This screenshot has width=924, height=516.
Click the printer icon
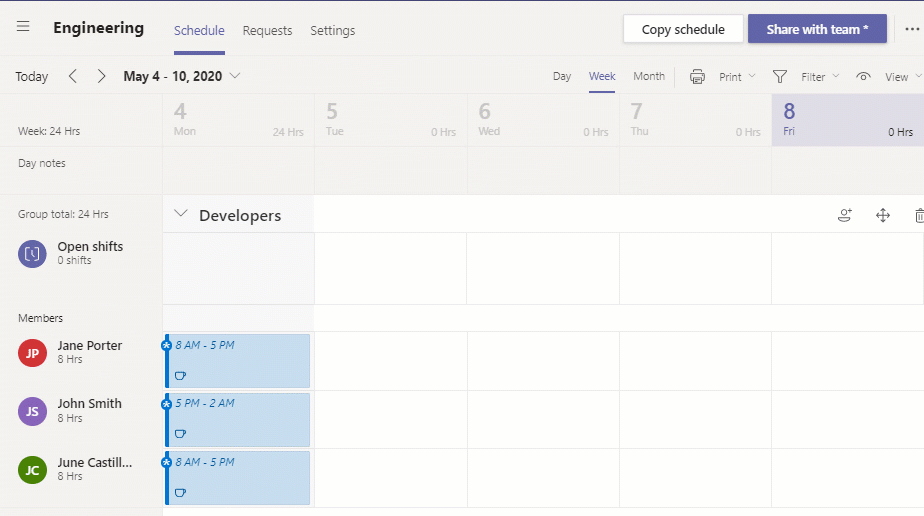(x=697, y=77)
